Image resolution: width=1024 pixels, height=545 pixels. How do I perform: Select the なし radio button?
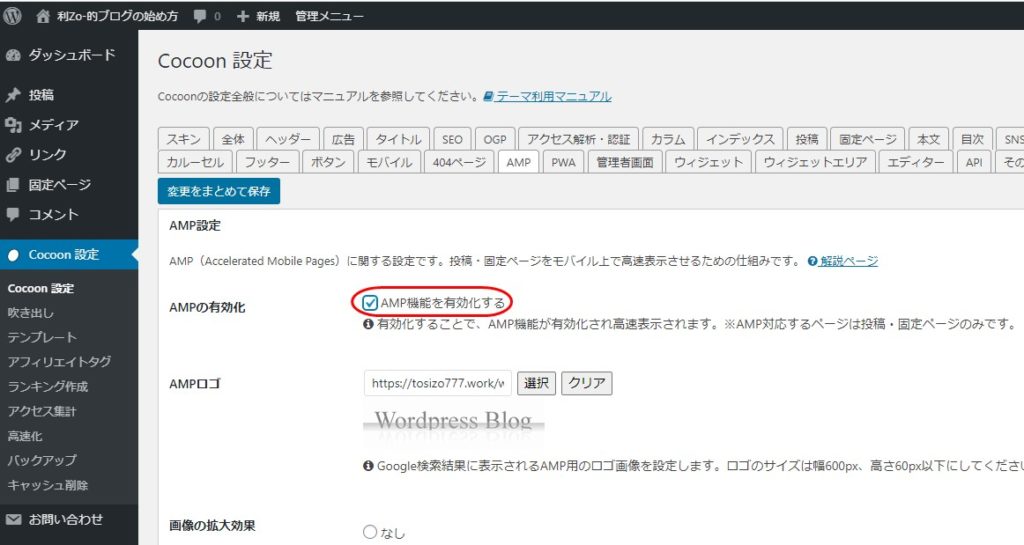371,533
